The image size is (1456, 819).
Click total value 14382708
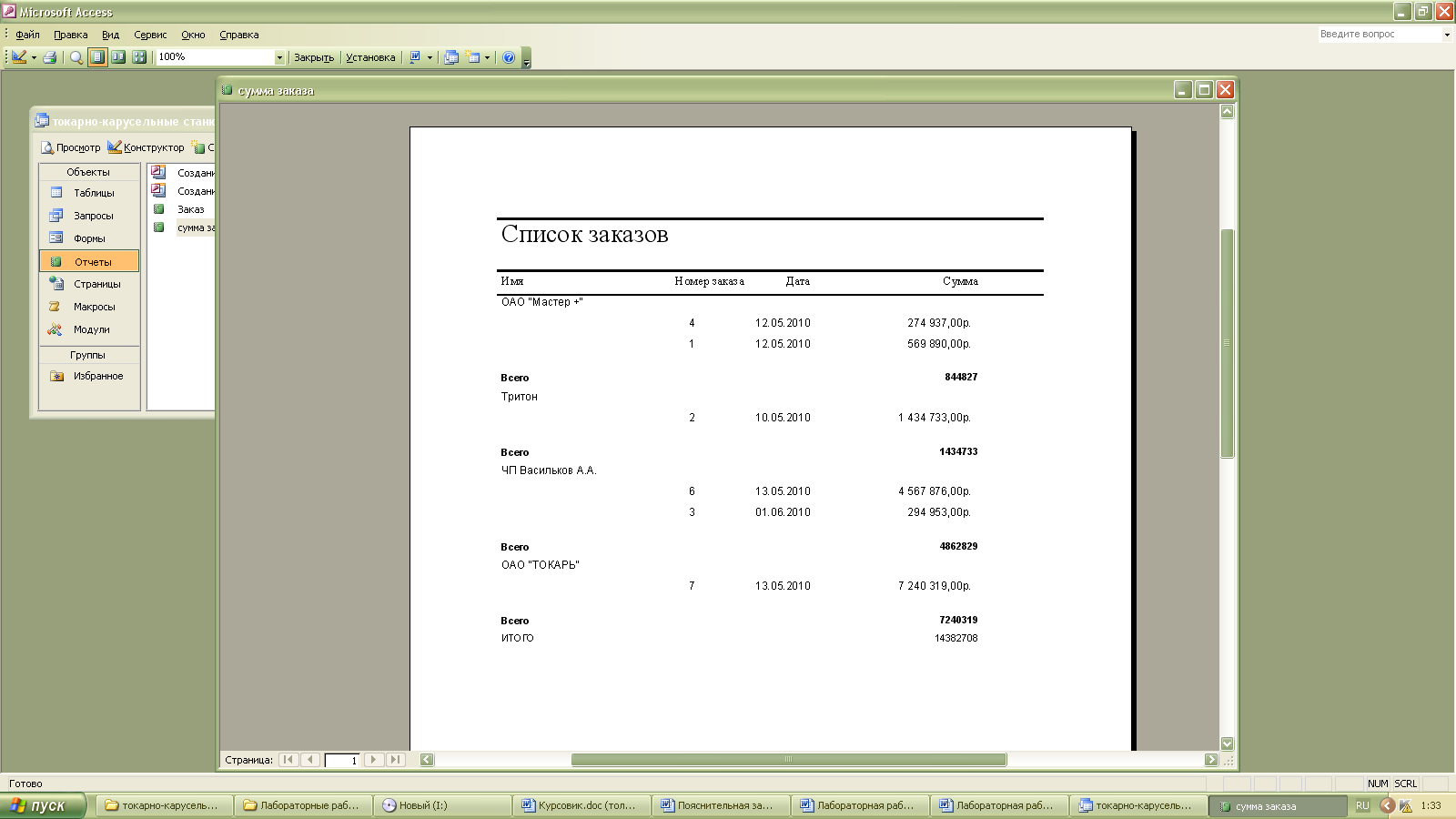click(955, 639)
